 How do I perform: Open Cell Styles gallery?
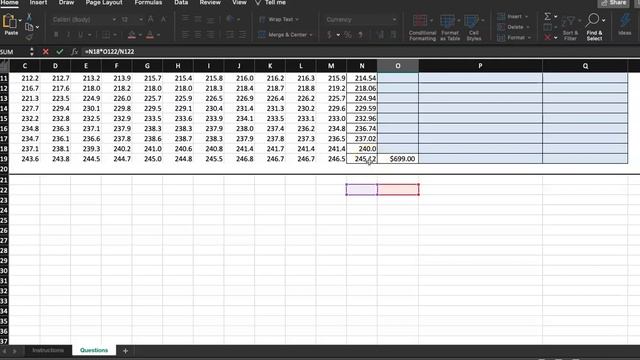(473, 27)
